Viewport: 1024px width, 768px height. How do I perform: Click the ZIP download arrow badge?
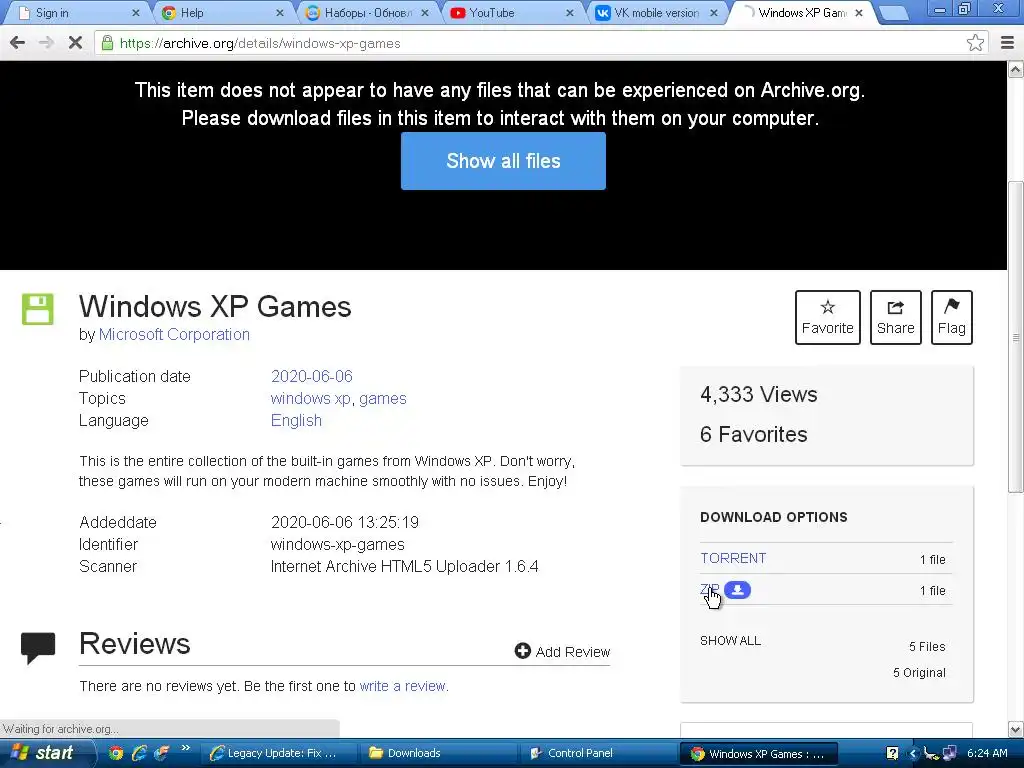tap(737, 590)
